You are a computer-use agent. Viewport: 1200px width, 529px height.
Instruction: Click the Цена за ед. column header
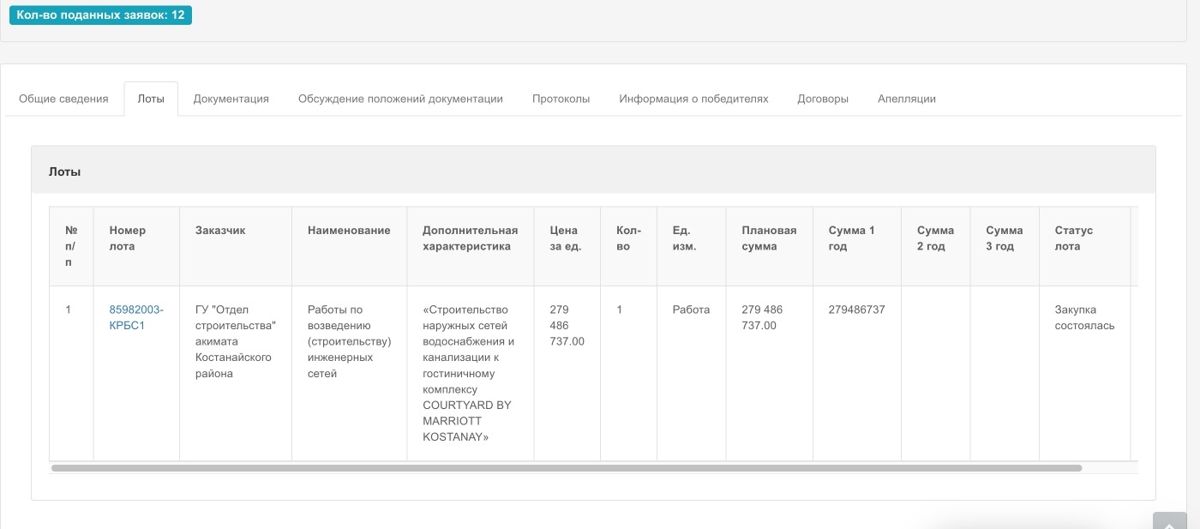point(564,238)
